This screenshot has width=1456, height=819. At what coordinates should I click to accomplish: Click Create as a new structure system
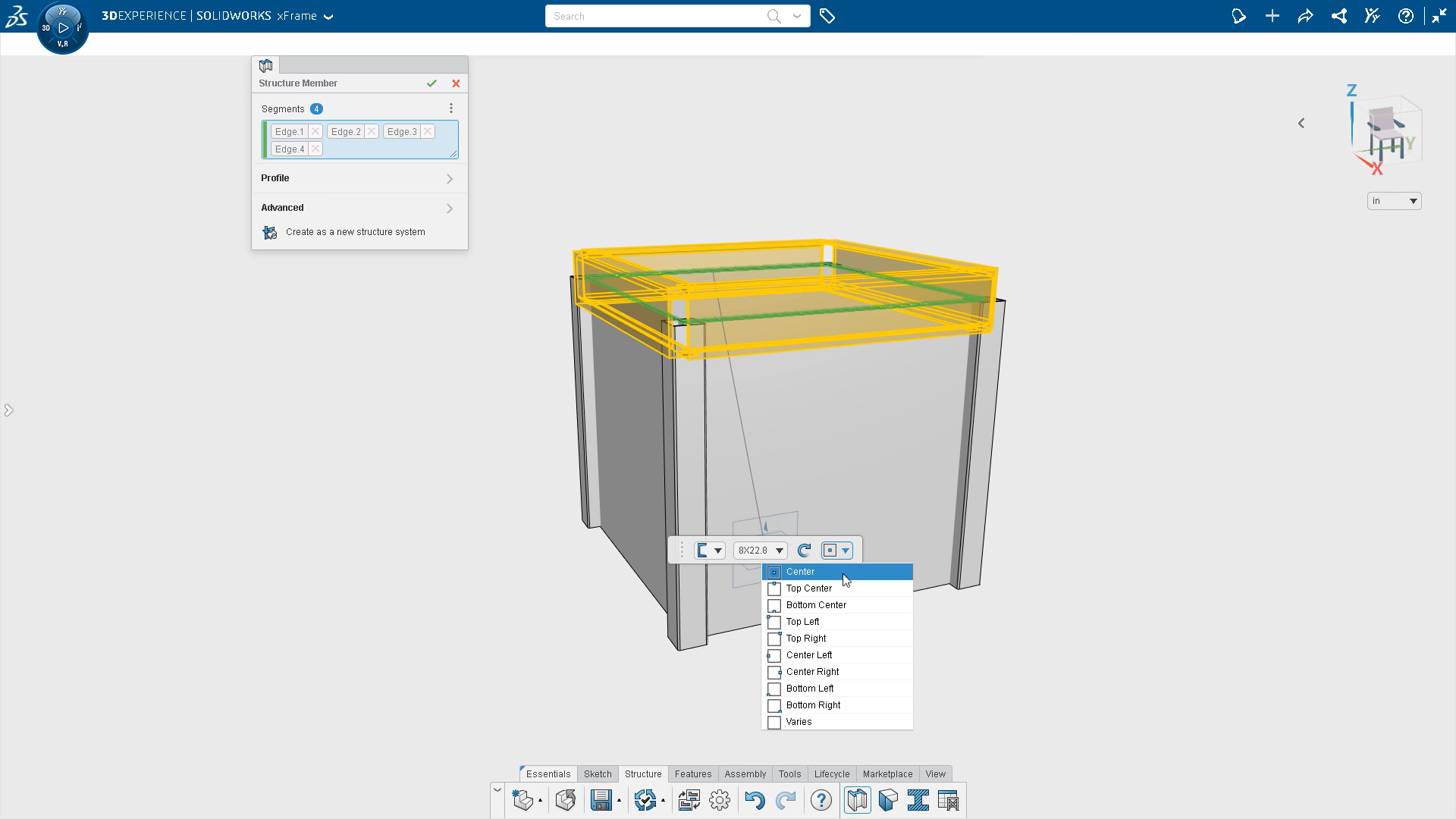[355, 232]
